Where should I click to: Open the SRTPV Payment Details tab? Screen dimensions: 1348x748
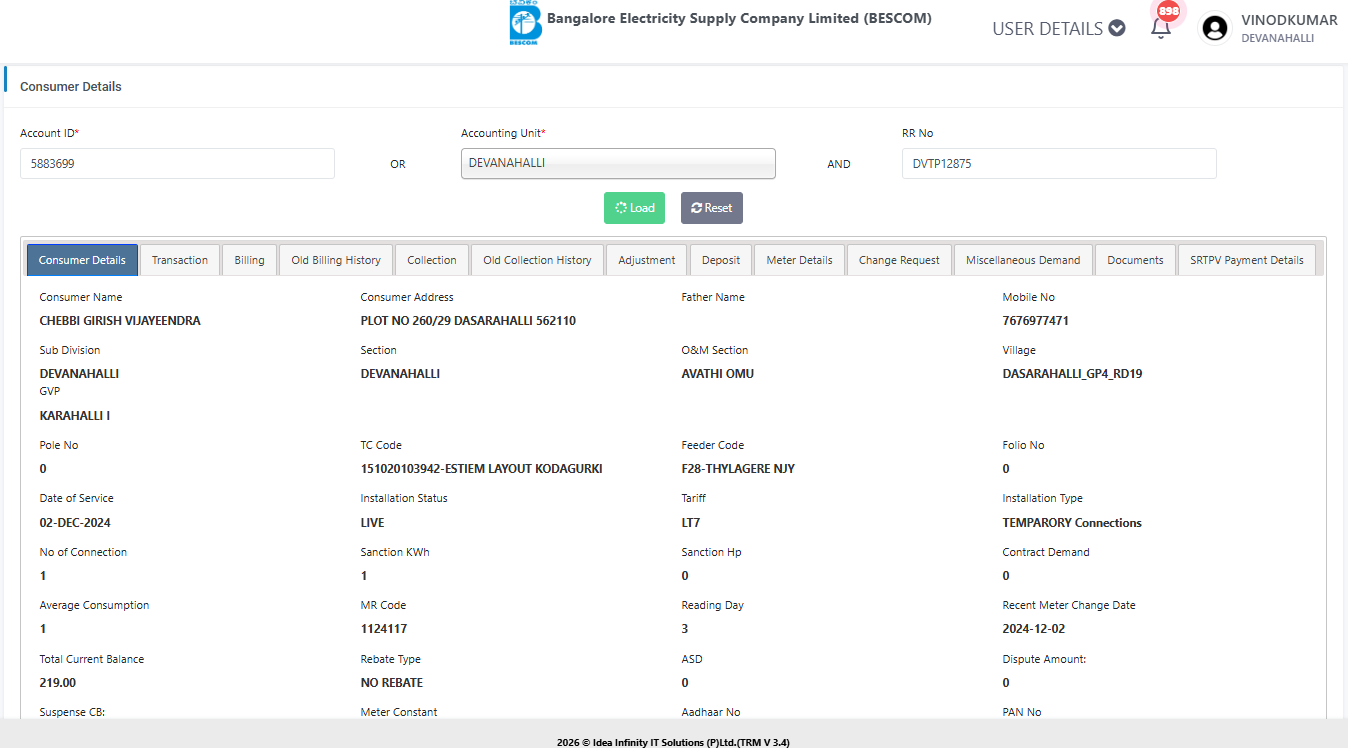pos(1246,260)
